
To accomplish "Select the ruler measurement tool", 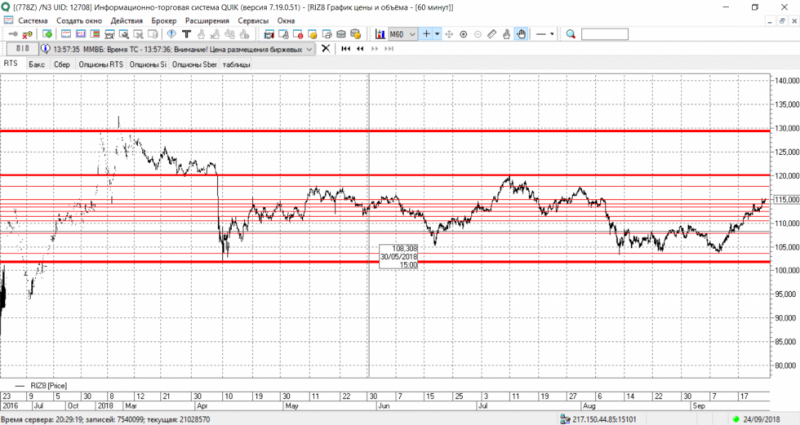I will click(x=492, y=34).
